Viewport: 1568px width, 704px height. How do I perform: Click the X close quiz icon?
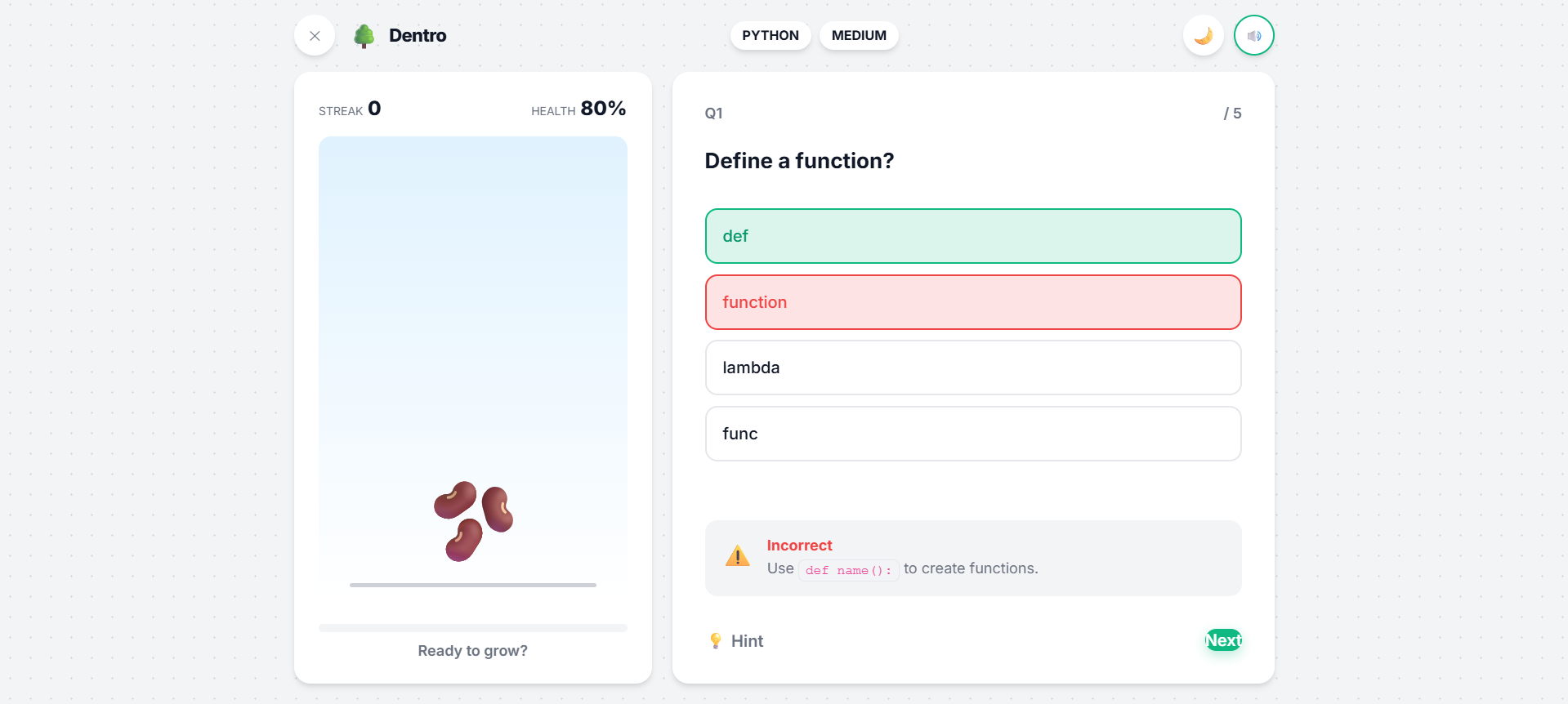(315, 36)
